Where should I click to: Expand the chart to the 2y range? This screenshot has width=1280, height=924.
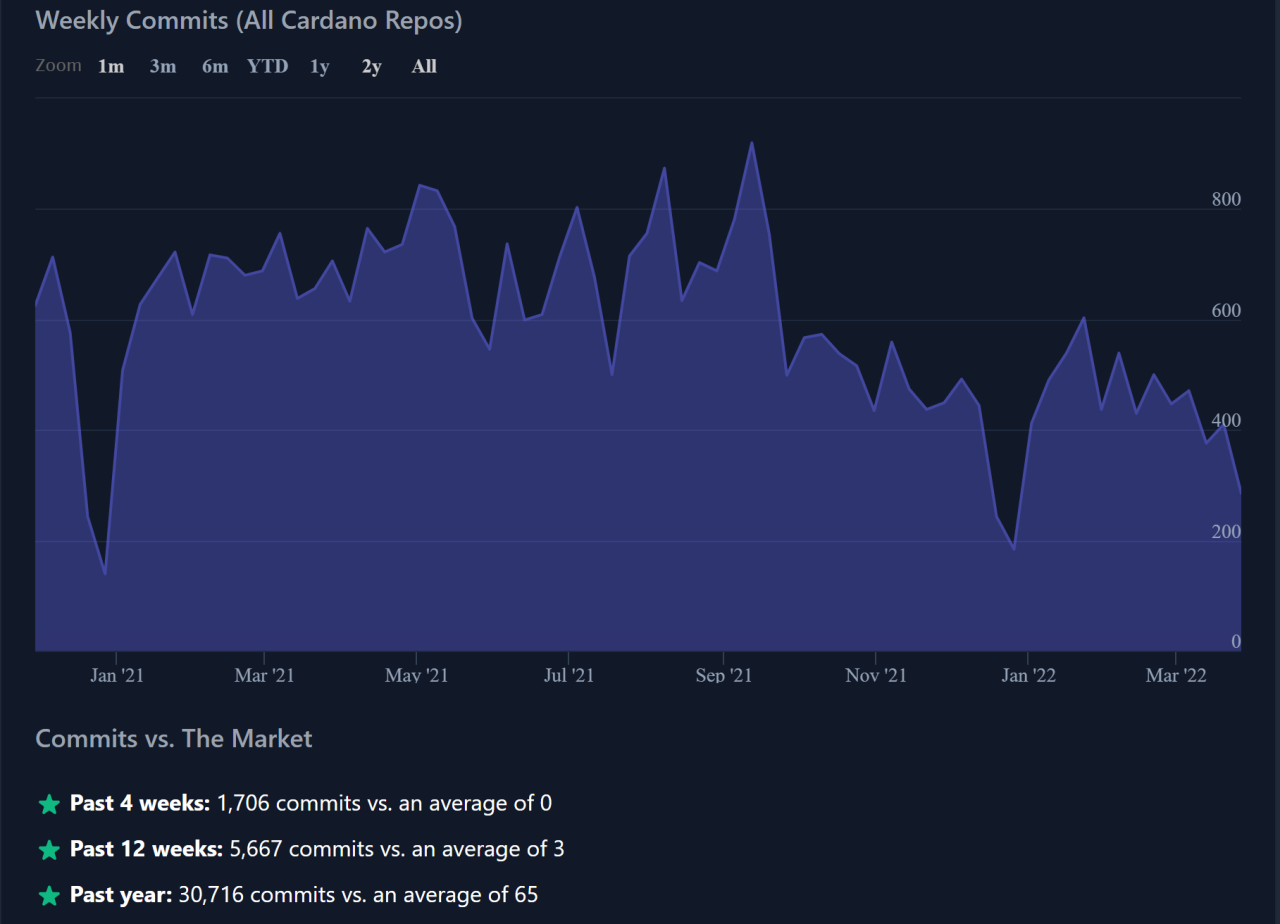tap(370, 66)
